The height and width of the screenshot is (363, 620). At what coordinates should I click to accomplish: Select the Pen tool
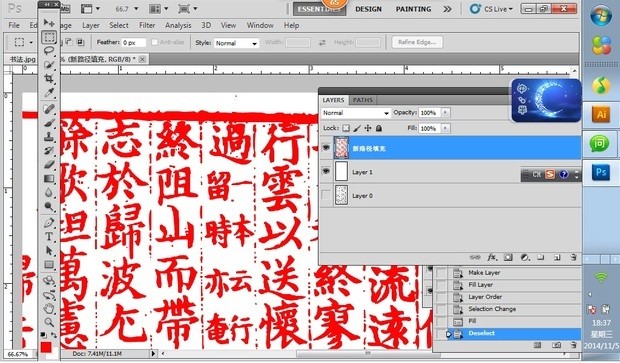pyautogui.click(x=49, y=223)
